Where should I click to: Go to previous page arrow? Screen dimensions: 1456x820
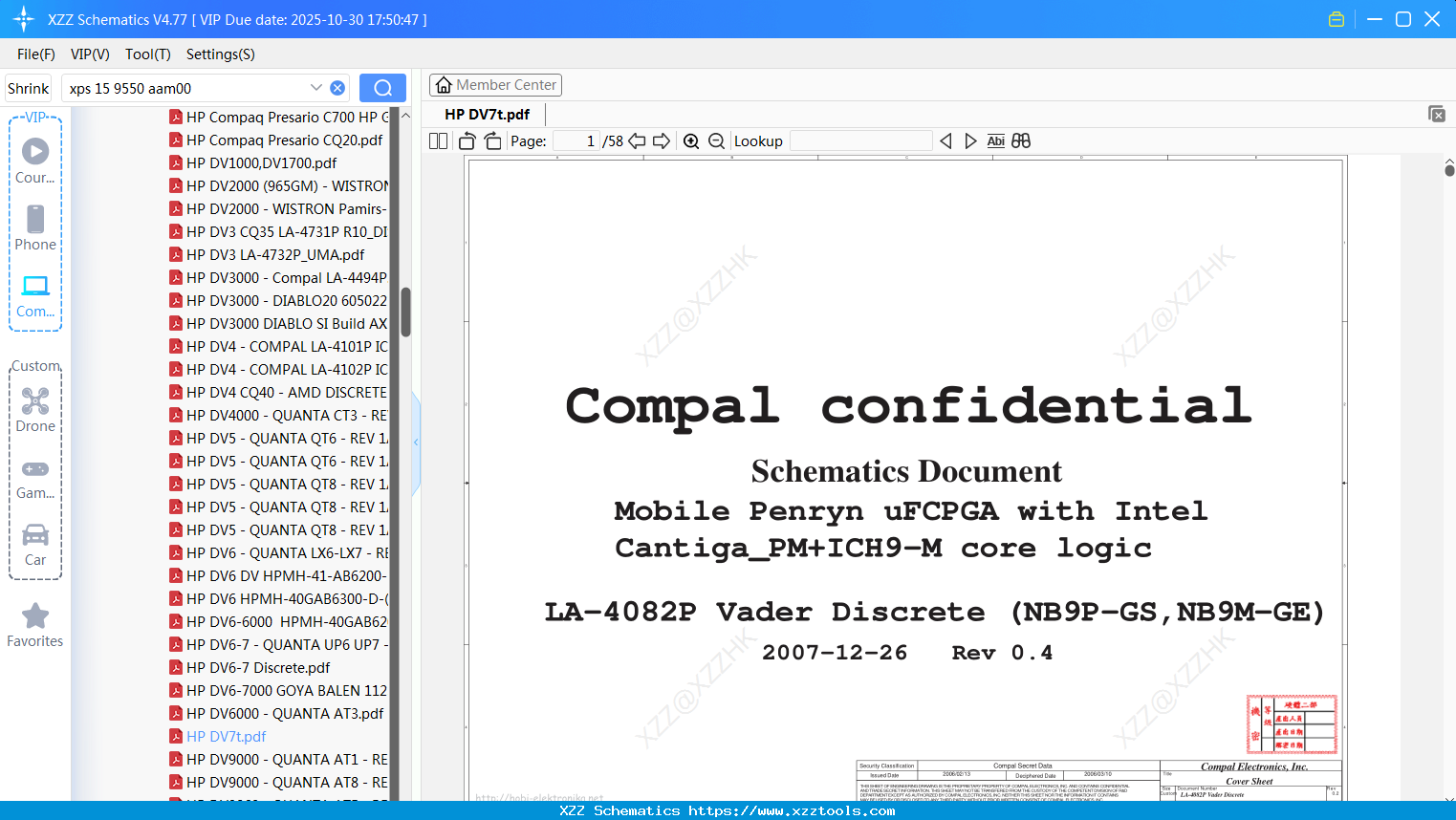click(637, 141)
